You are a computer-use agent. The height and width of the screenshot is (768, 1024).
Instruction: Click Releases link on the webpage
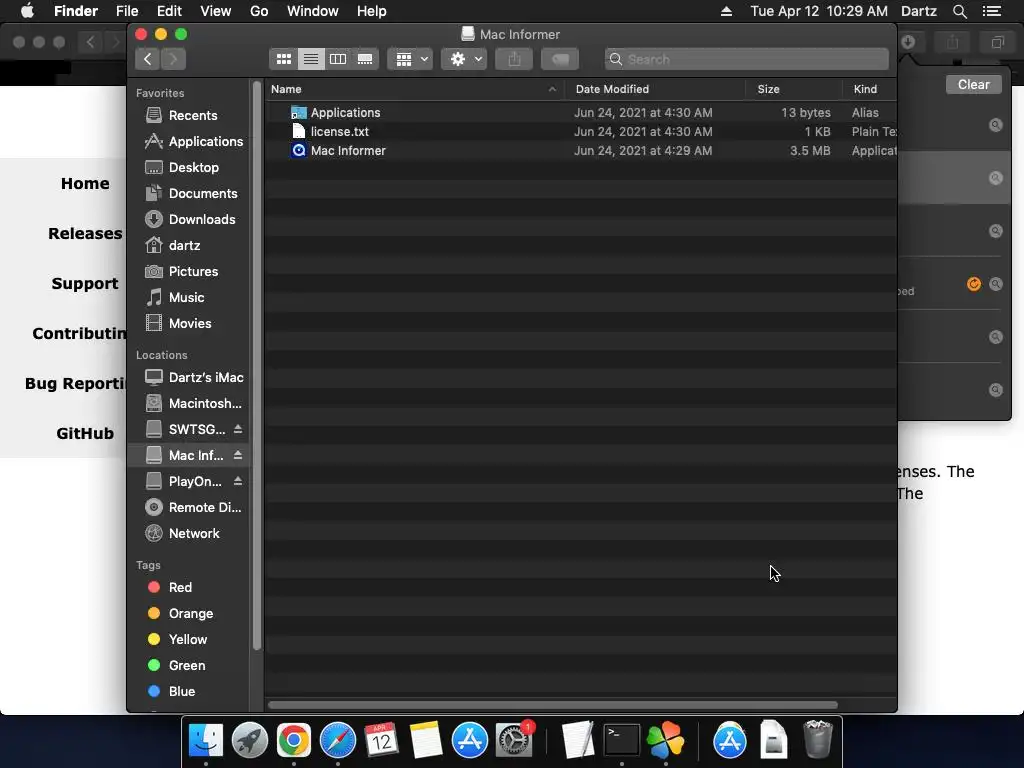point(85,234)
